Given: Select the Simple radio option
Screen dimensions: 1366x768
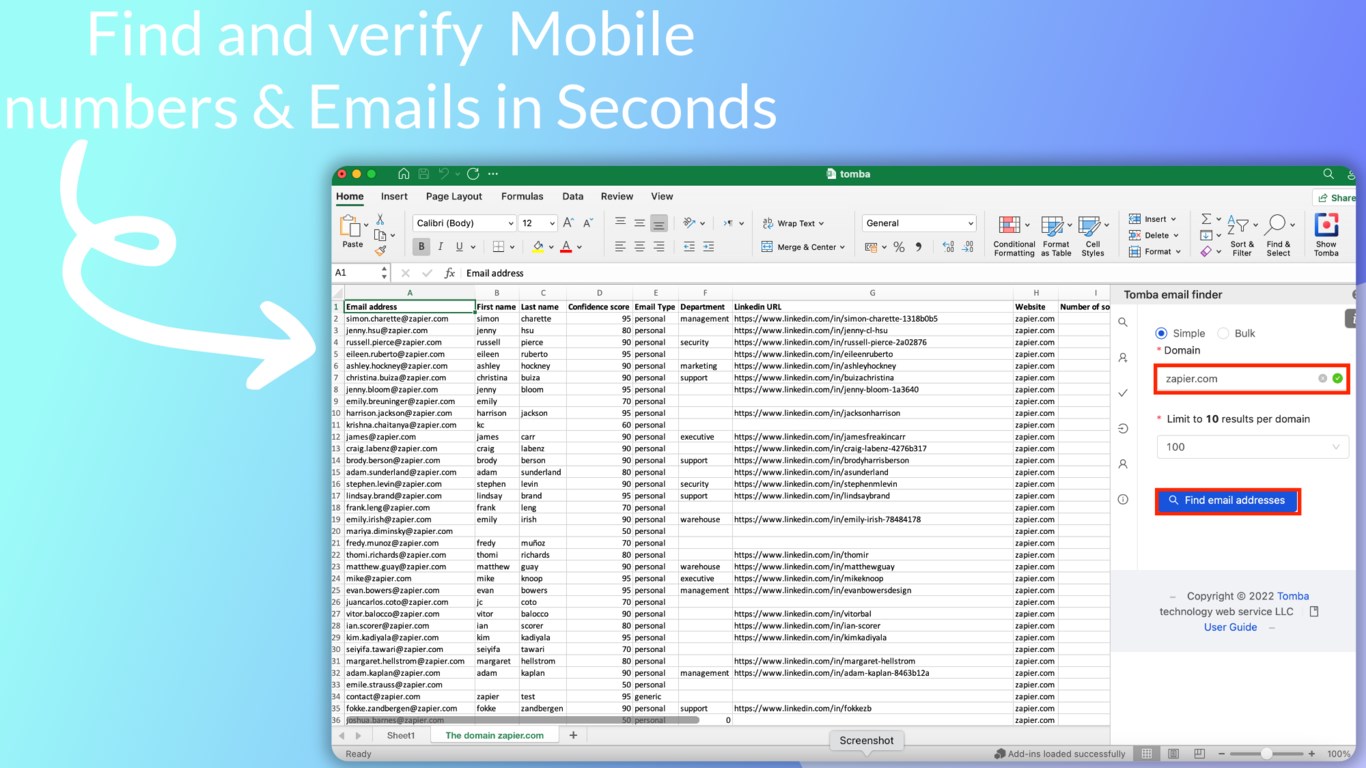Looking at the screenshot, I should click(1161, 333).
